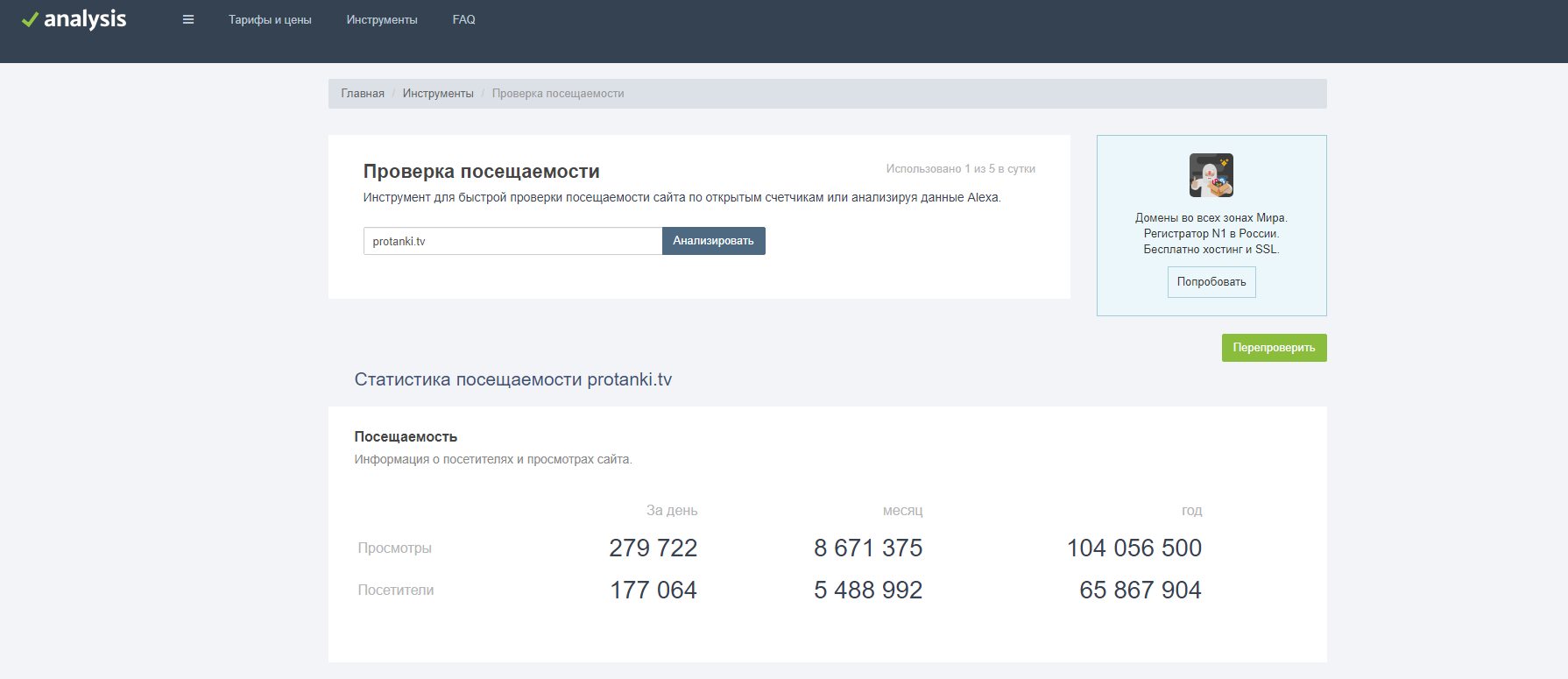
Task: Go to the FAQ page
Action: coord(463,19)
